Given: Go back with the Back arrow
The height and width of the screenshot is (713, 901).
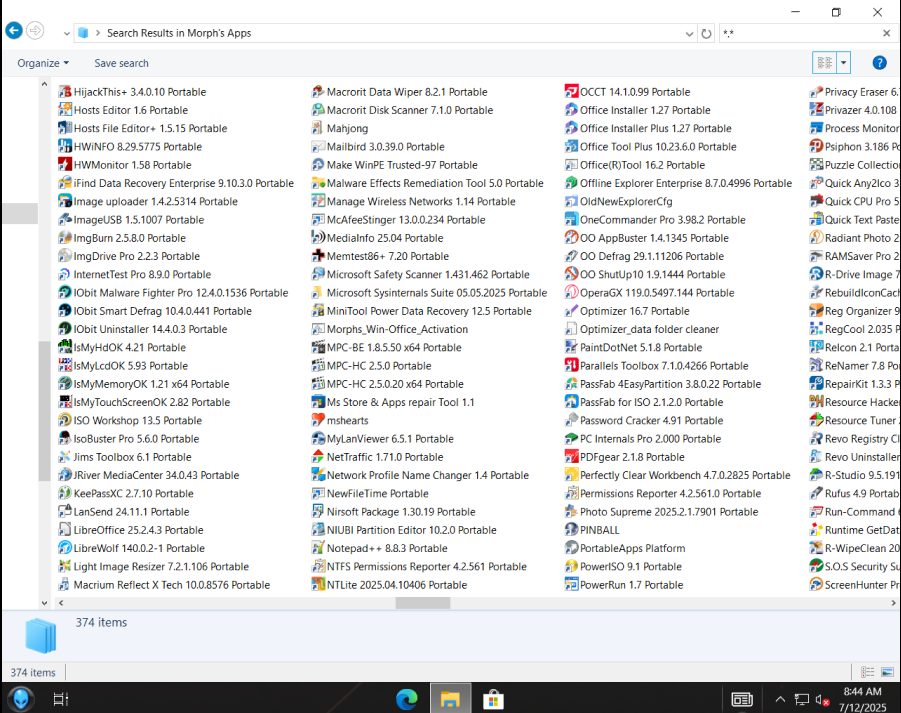Looking at the screenshot, I should [14, 31].
